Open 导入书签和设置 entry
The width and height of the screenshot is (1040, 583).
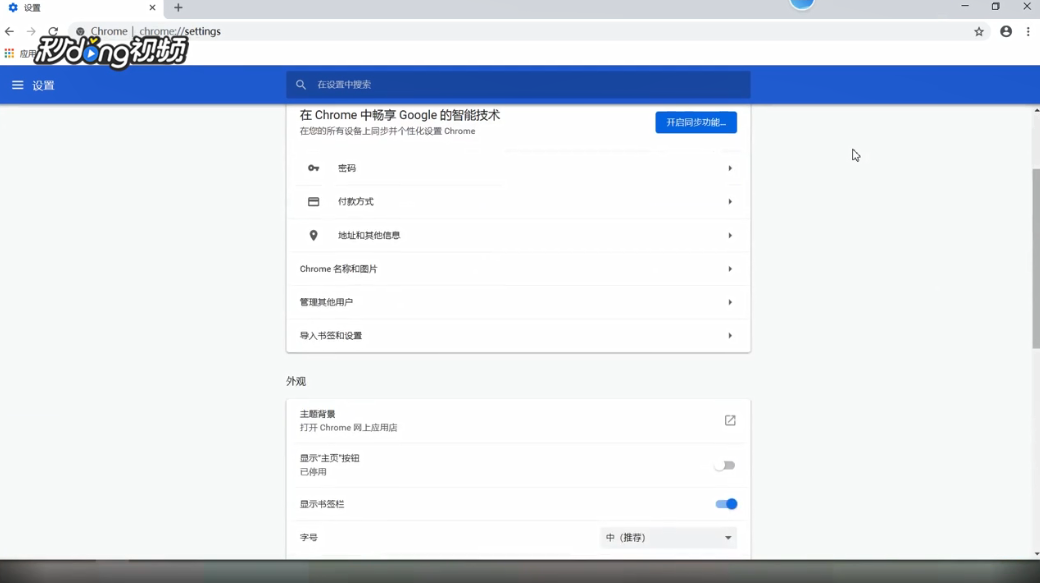coord(518,336)
